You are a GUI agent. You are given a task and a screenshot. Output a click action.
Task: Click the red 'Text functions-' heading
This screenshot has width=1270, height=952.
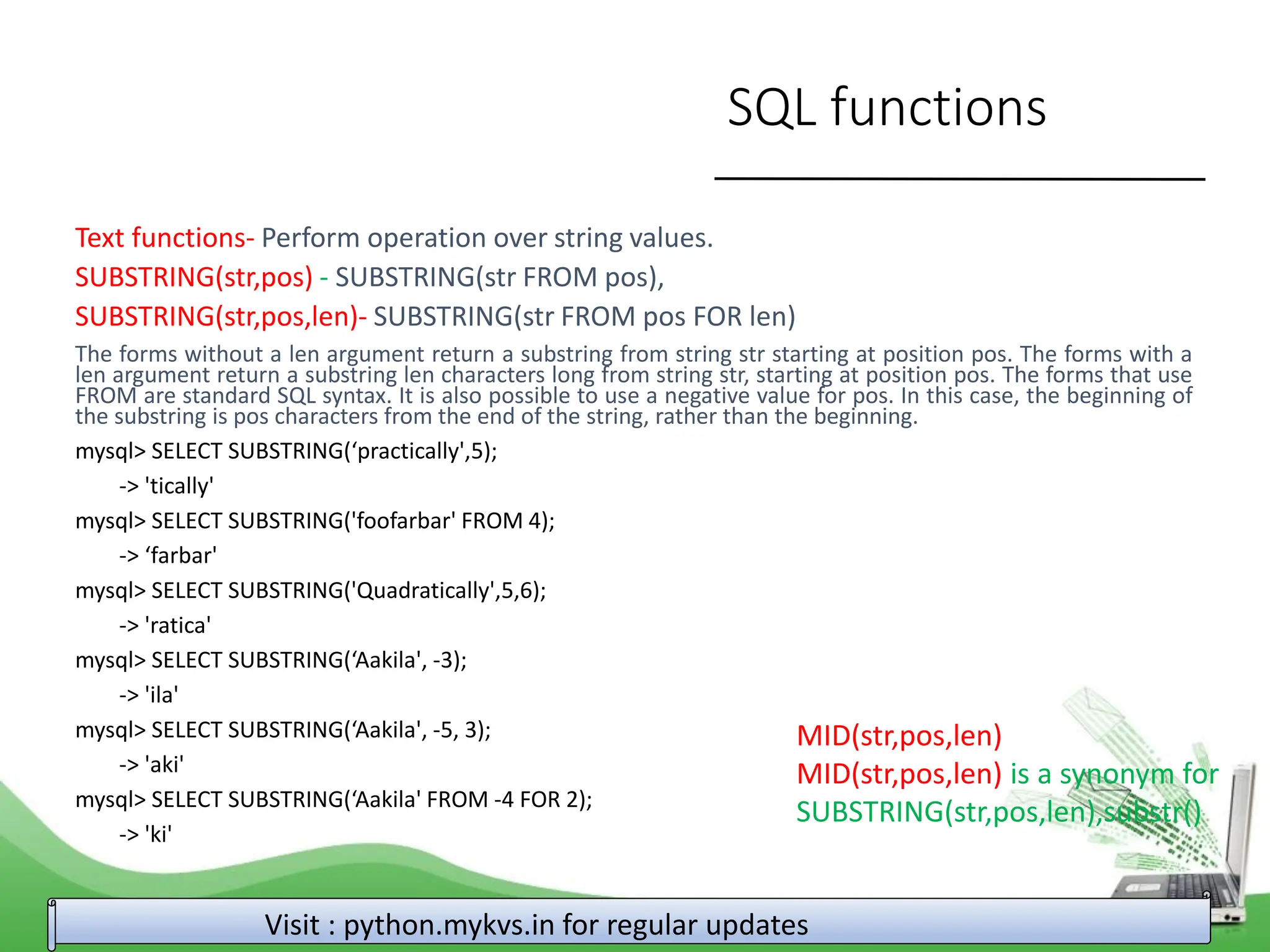[x=164, y=238]
